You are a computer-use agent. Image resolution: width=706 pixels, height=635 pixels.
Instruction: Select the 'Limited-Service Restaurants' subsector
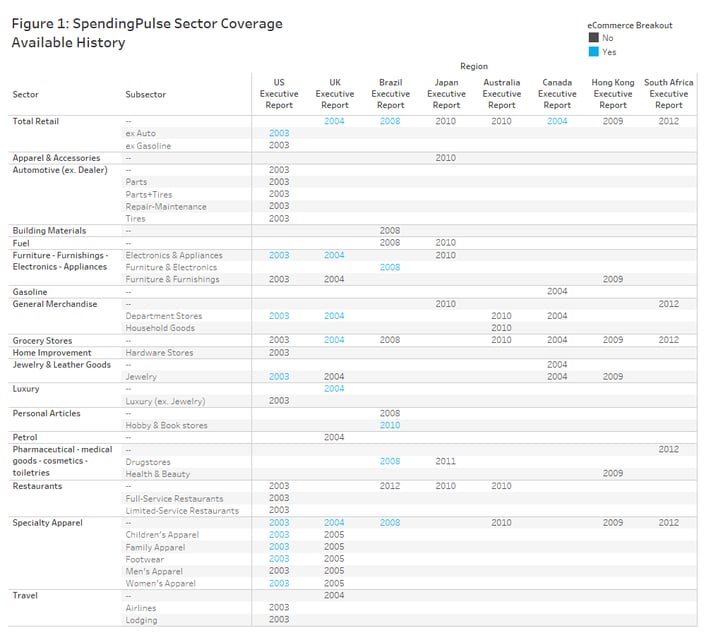(x=182, y=511)
